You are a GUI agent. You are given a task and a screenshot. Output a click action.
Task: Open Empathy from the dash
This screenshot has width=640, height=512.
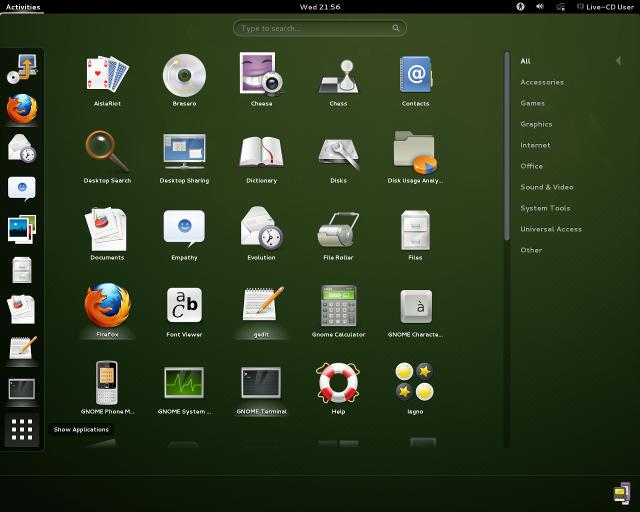tap(22, 189)
